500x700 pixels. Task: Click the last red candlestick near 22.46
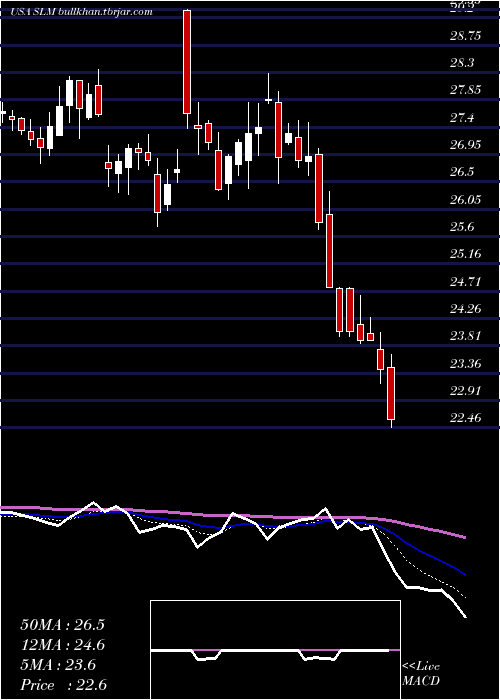[392, 393]
